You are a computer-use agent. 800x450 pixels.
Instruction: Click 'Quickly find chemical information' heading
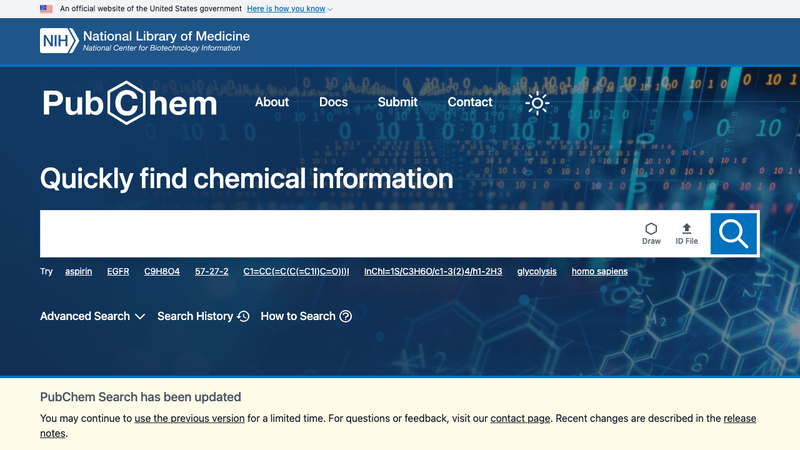pos(246,179)
